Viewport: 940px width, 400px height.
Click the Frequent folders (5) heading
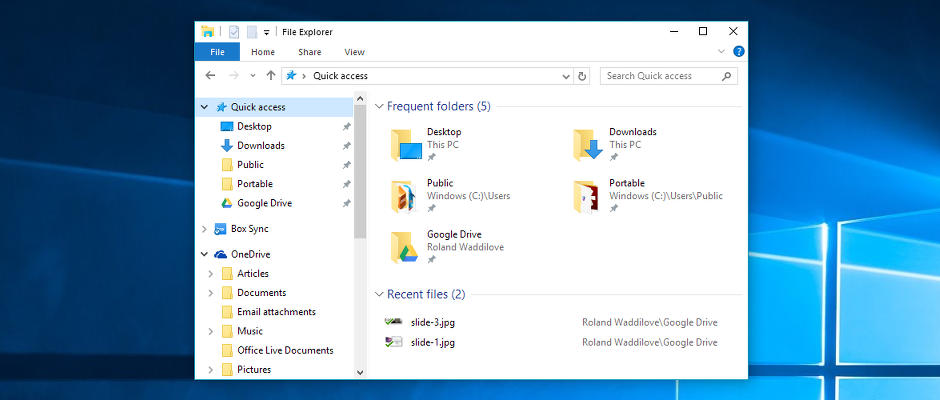pyautogui.click(x=439, y=107)
